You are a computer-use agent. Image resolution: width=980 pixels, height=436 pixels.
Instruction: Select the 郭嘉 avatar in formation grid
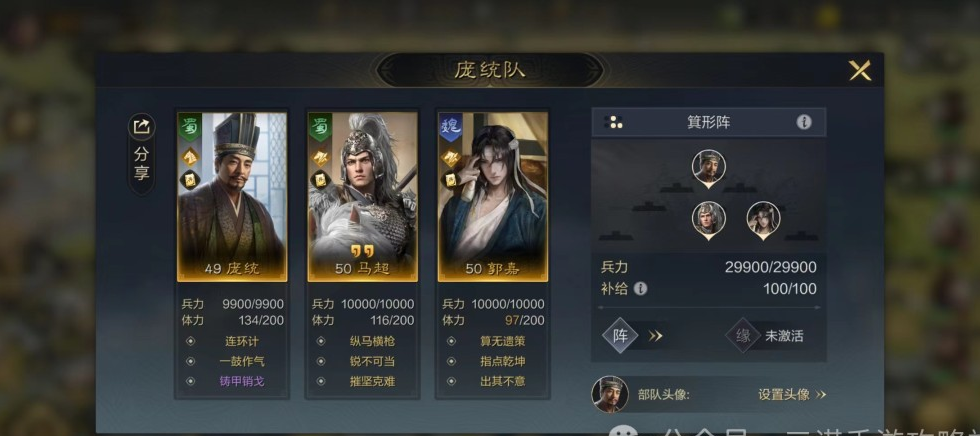click(x=763, y=221)
